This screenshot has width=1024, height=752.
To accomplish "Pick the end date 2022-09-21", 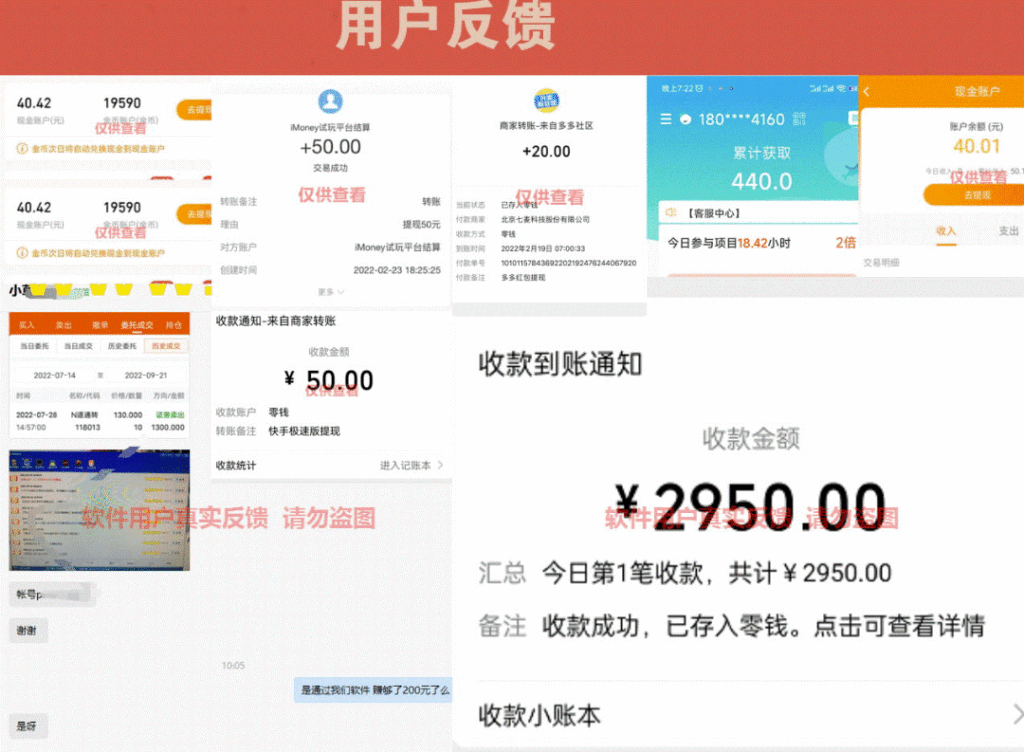I will click(146, 375).
